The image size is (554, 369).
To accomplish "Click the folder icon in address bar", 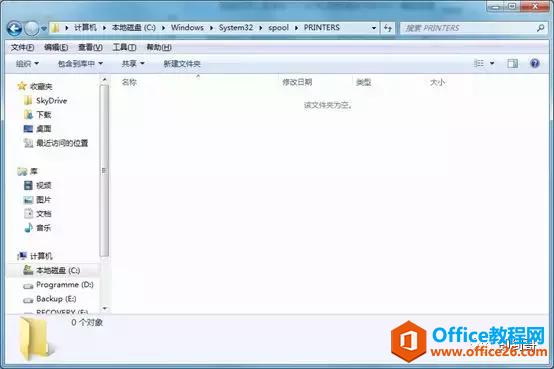I will point(55,28).
